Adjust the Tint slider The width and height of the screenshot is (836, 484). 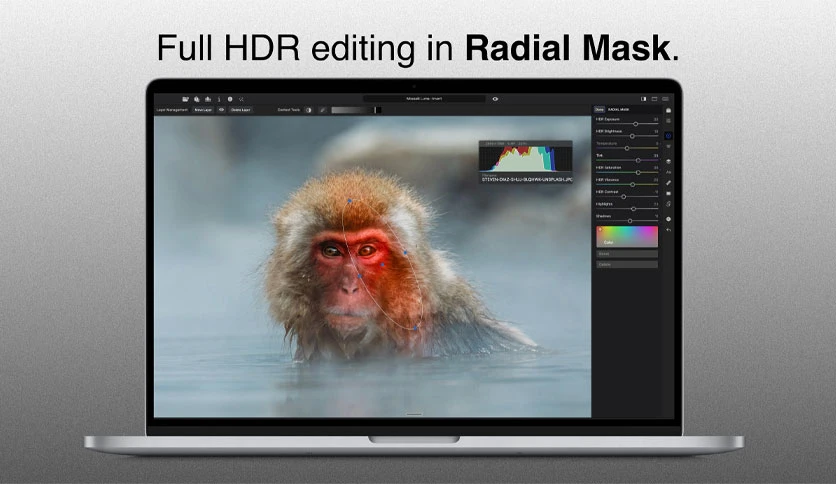tap(627, 160)
